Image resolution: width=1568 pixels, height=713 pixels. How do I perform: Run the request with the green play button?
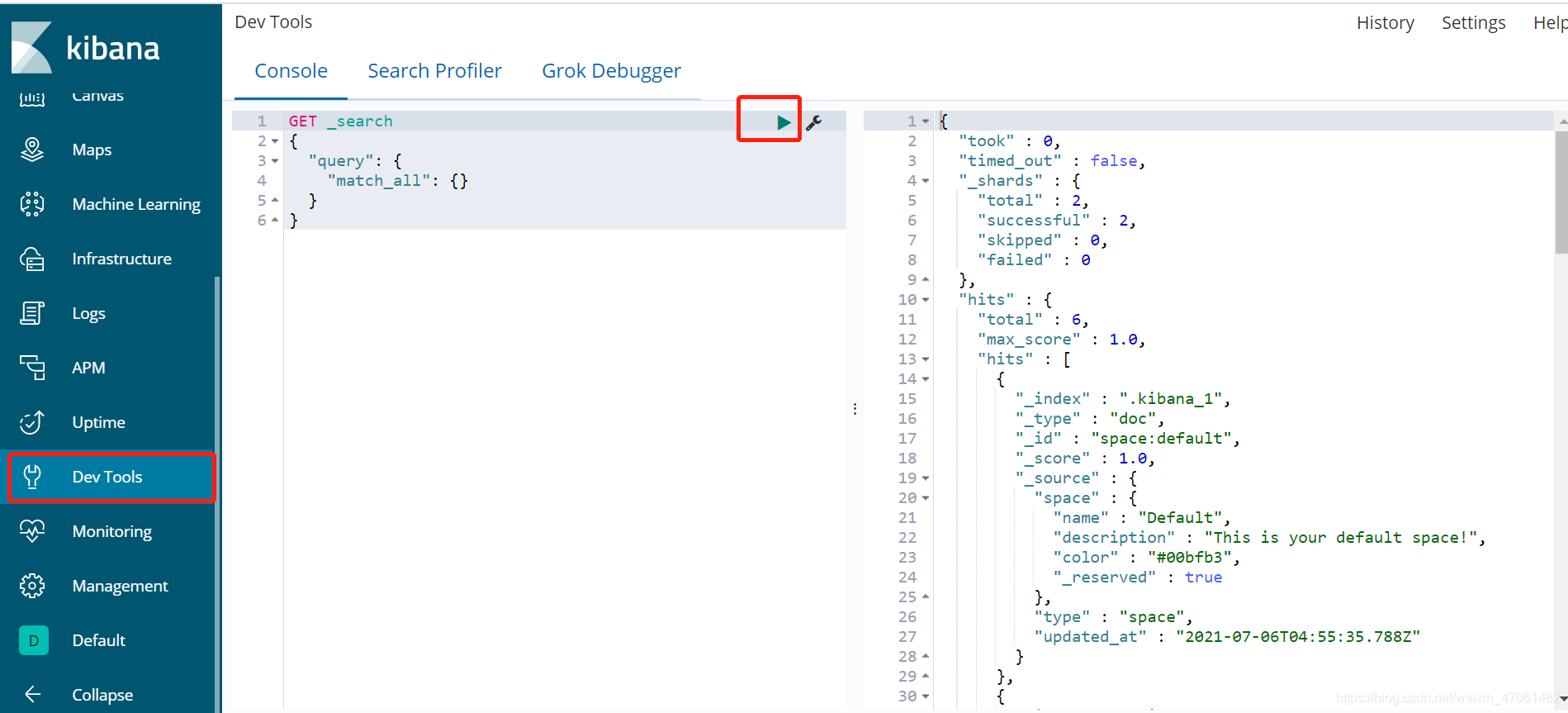coord(784,122)
